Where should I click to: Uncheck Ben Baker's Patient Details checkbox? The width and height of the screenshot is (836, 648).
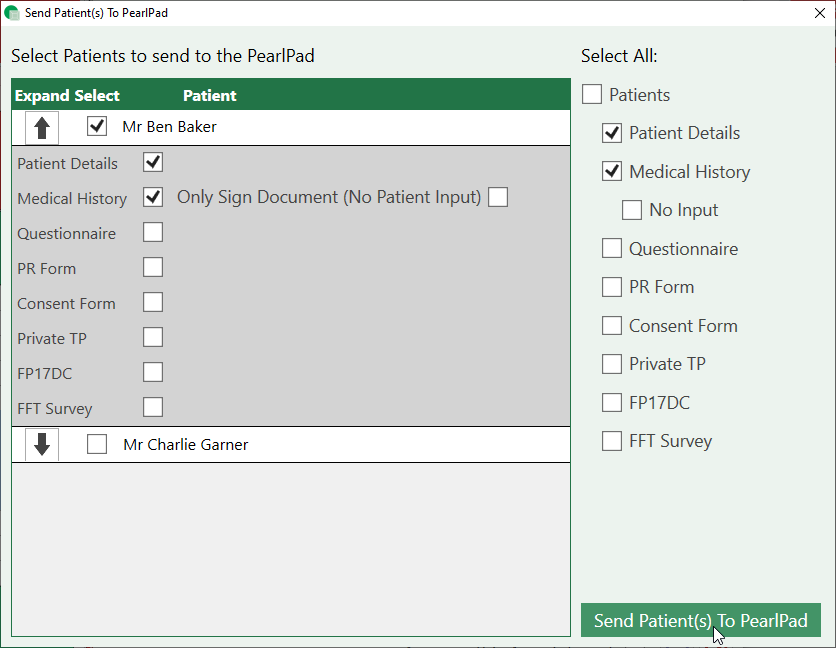(x=153, y=162)
